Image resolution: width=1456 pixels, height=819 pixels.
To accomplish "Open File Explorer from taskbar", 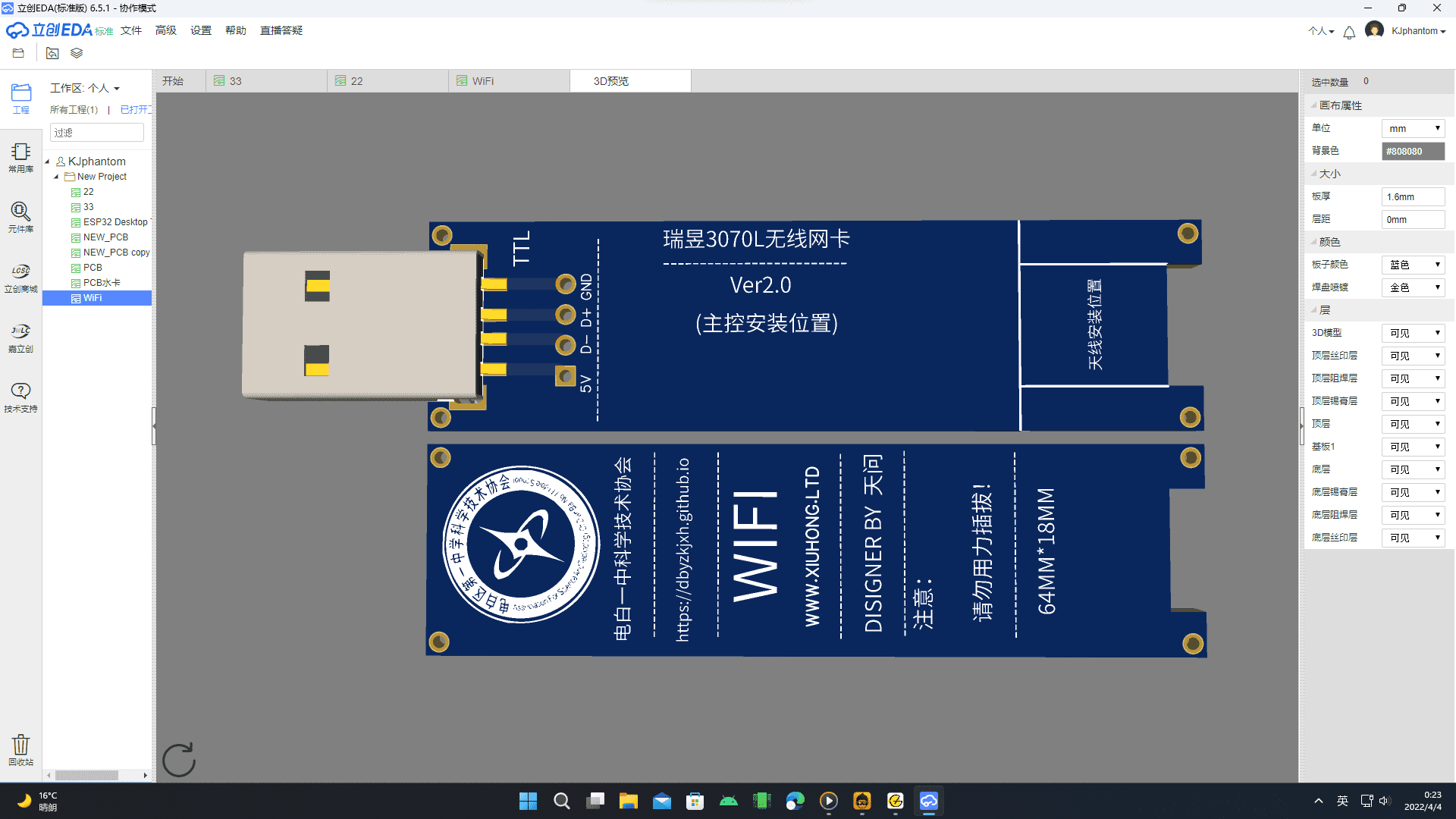I will (629, 801).
